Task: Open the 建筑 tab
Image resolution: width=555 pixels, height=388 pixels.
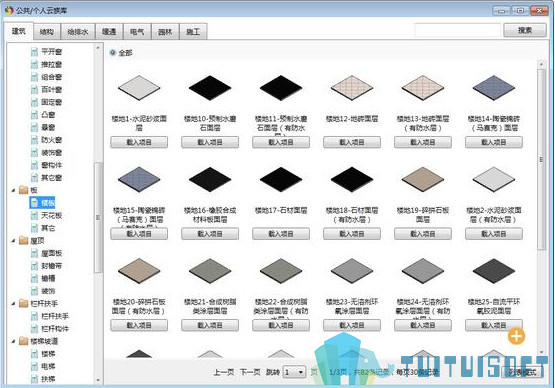Action: coord(19,31)
